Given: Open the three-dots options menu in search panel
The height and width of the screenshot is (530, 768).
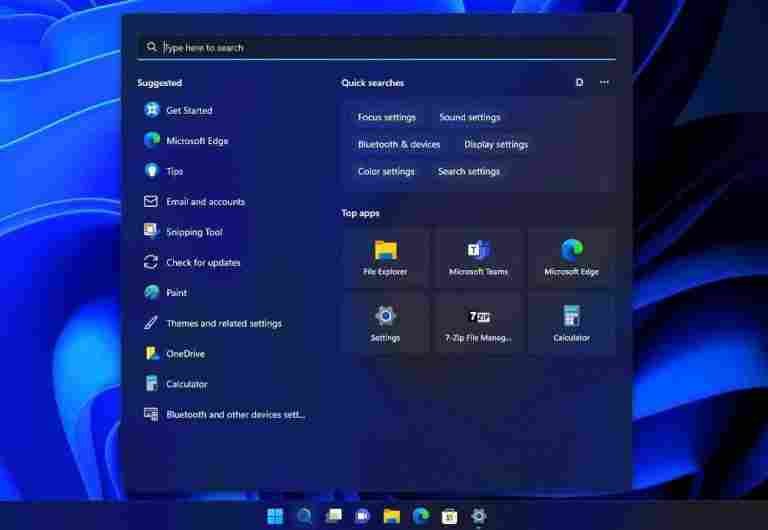Looking at the screenshot, I should (604, 82).
